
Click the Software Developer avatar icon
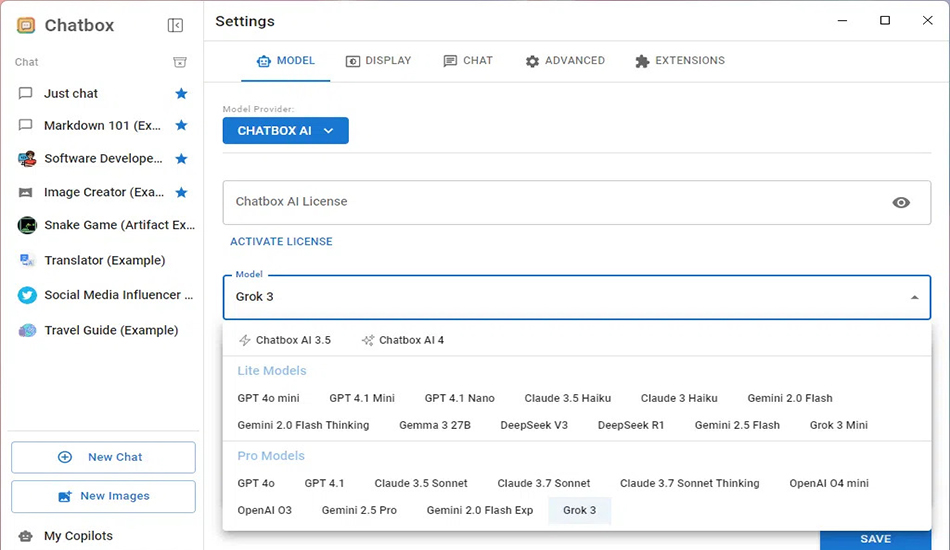tap(27, 159)
